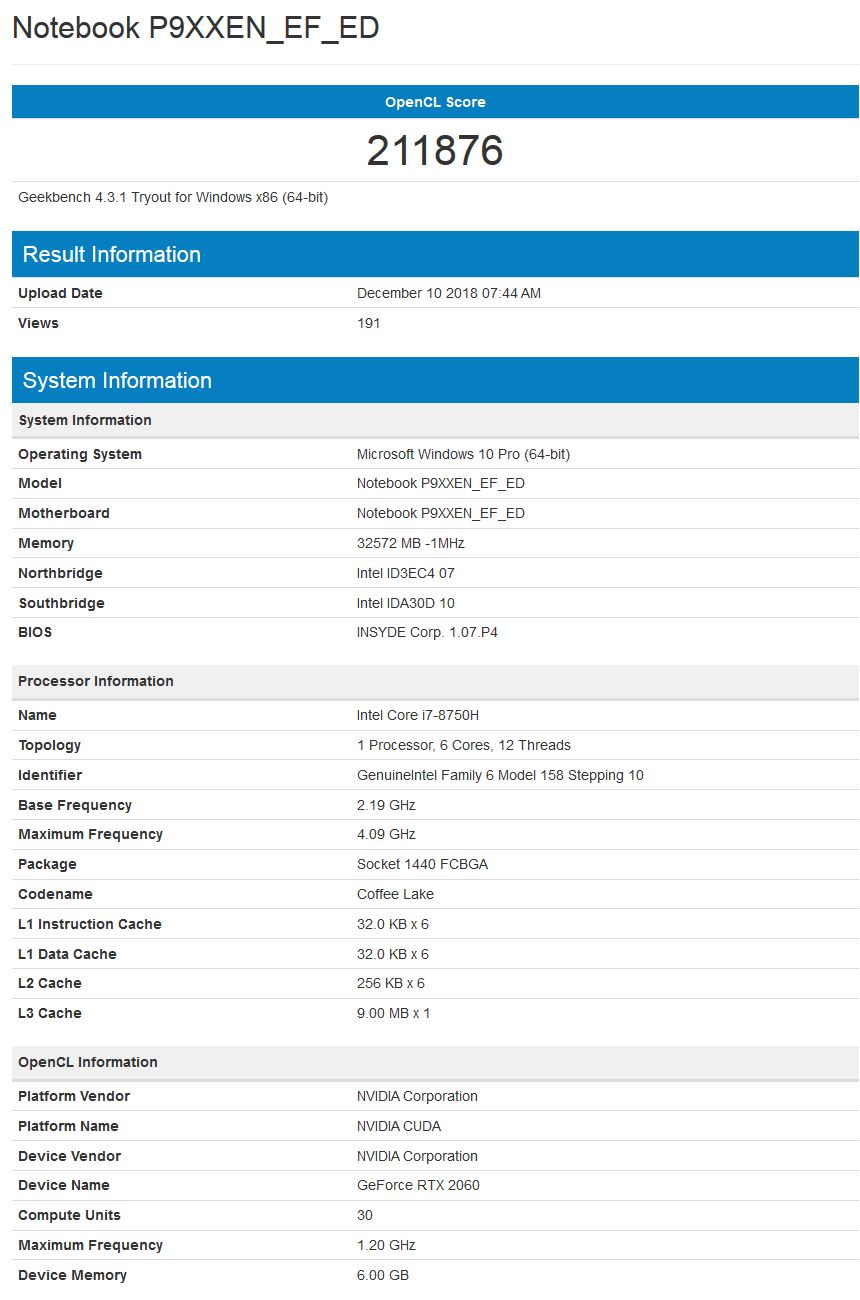Click the Topology label
This screenshot has height=1300, width=860.
tap(49, 745)
